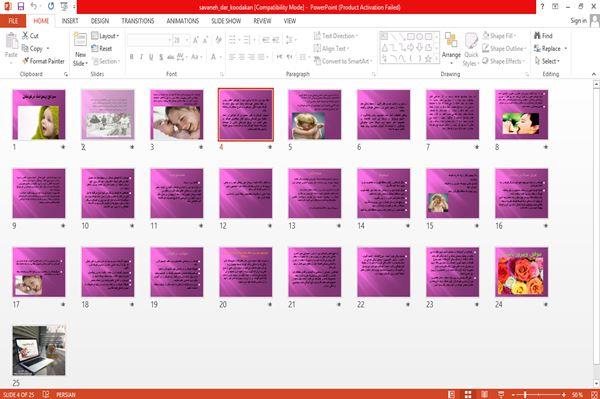Toggle italic text formatting
Screen dimensions: 600x399
(141, 57)
